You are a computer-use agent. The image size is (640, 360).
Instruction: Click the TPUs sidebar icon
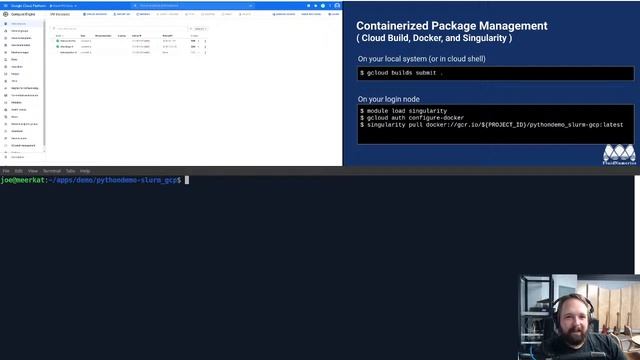[6, 81]
